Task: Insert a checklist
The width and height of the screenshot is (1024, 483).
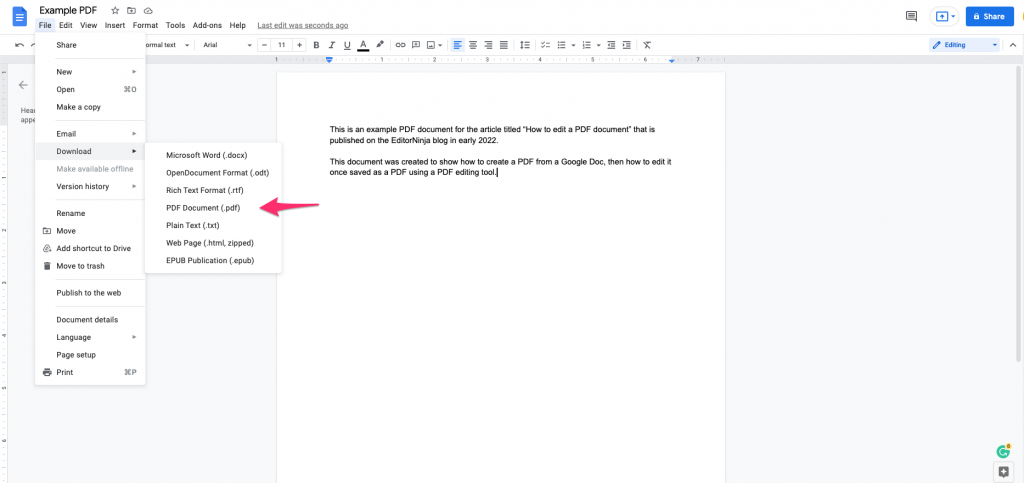Action: (545, 45)
